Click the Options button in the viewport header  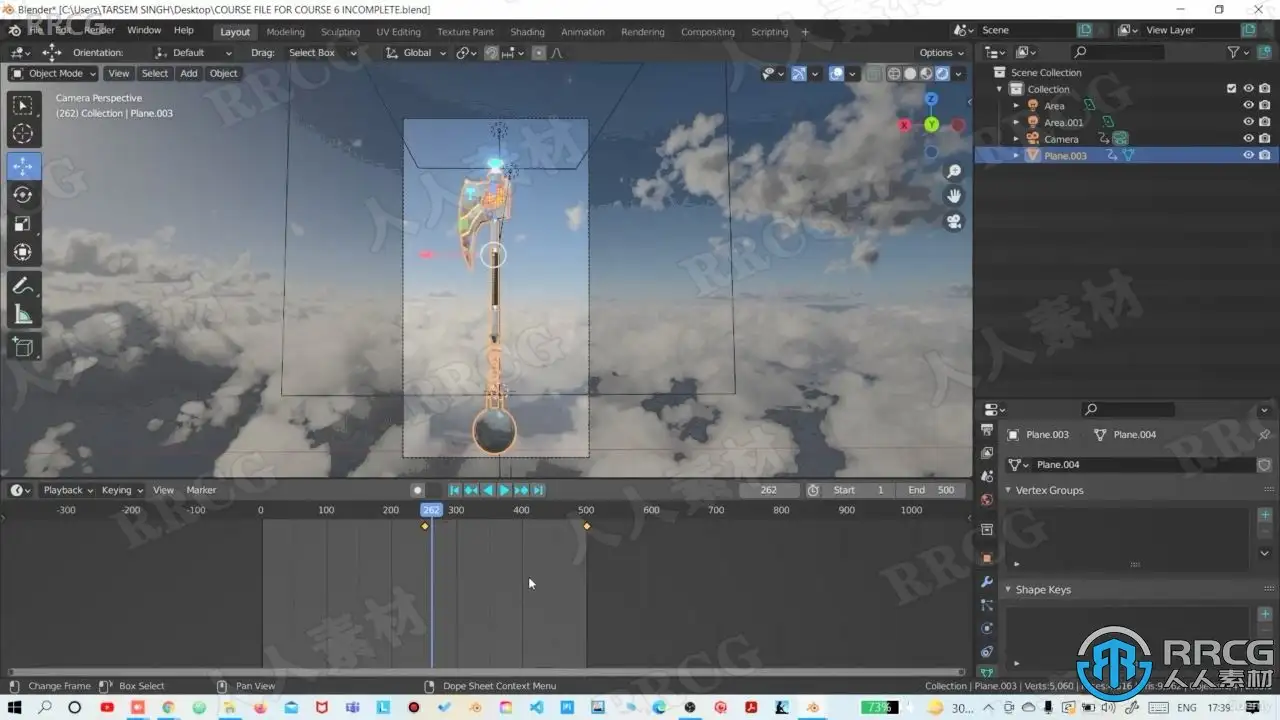click(x=941, y=52)
